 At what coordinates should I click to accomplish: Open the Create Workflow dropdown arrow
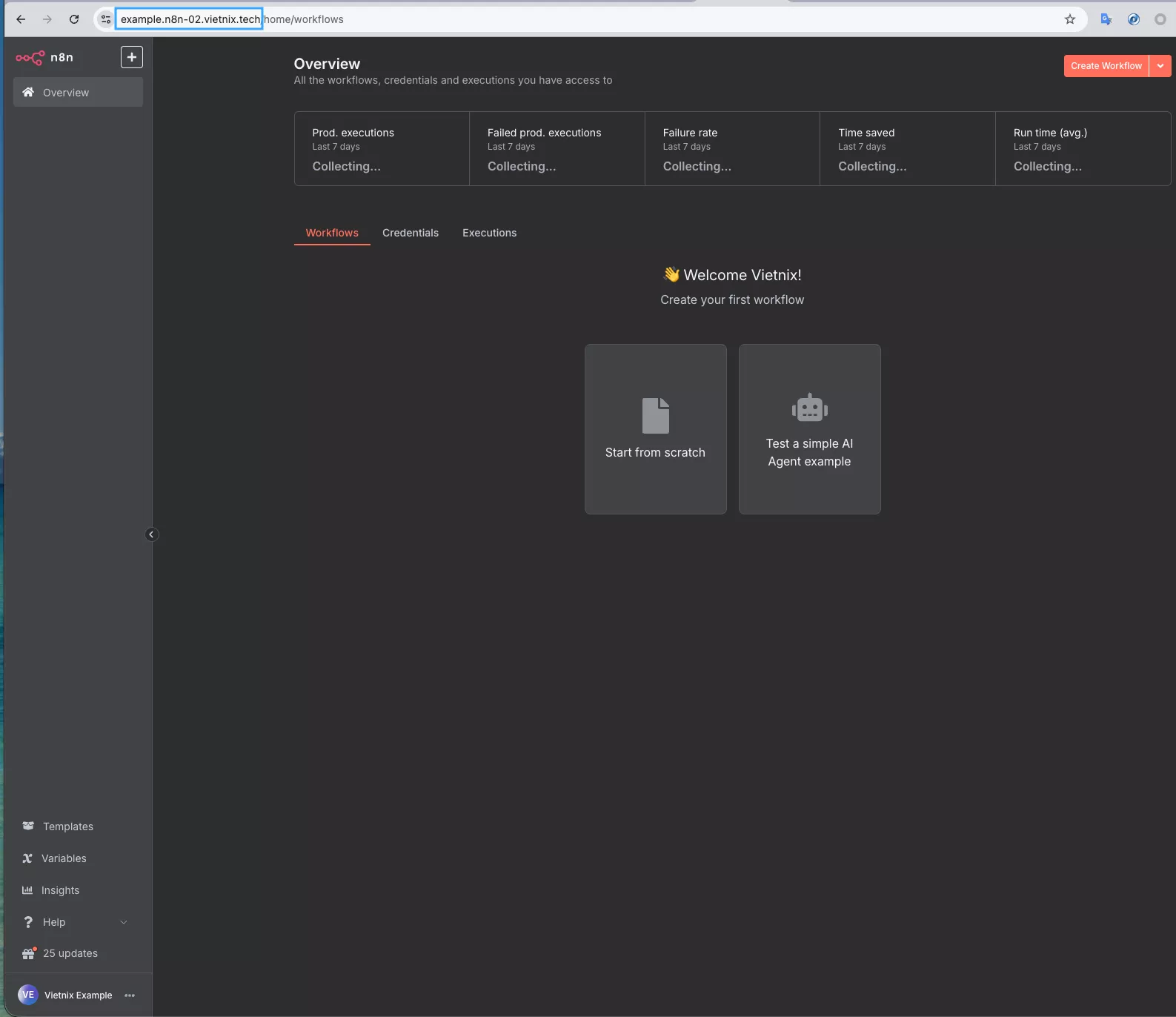(1160, 66)
